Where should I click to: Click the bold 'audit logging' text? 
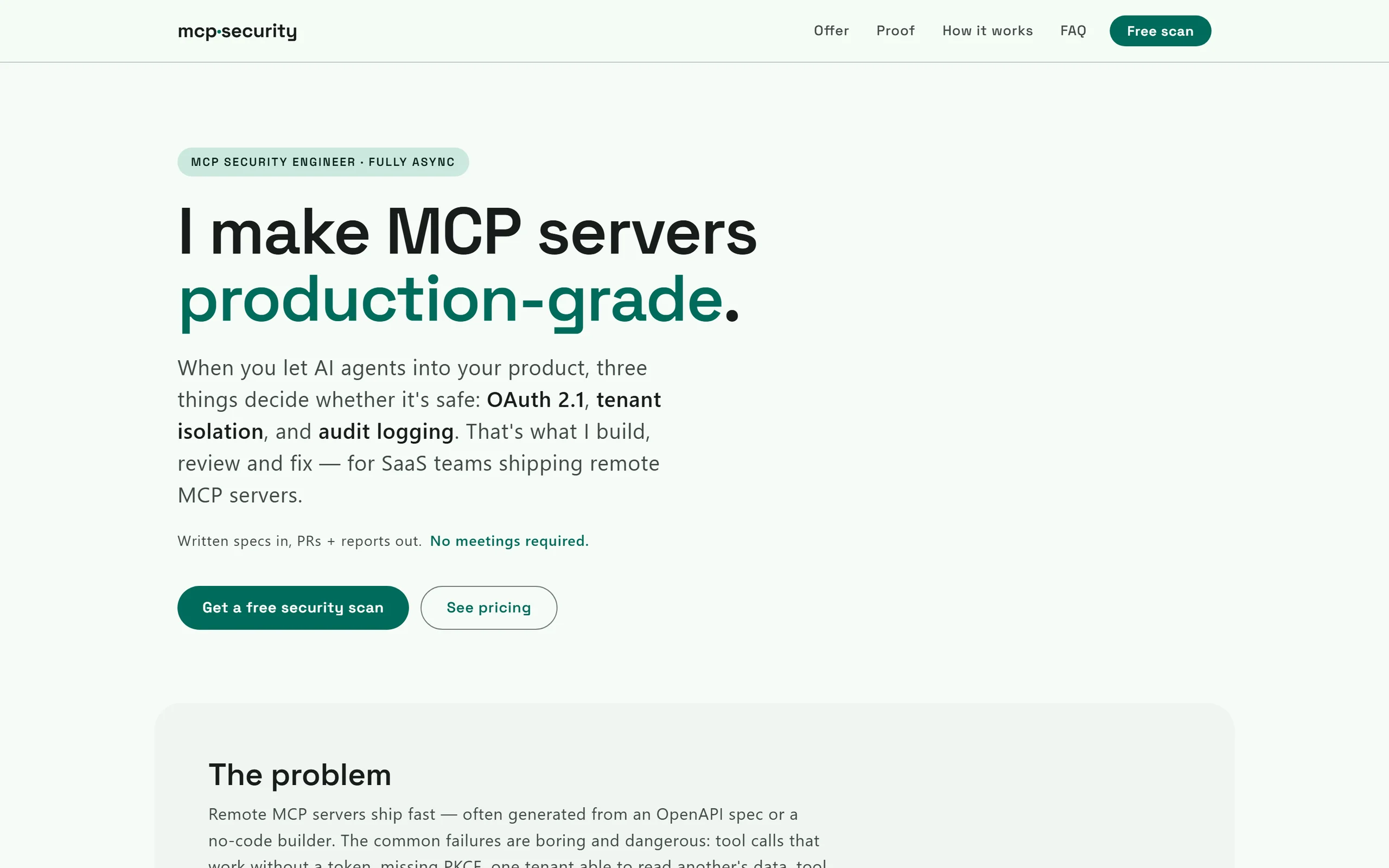(386, 432)
